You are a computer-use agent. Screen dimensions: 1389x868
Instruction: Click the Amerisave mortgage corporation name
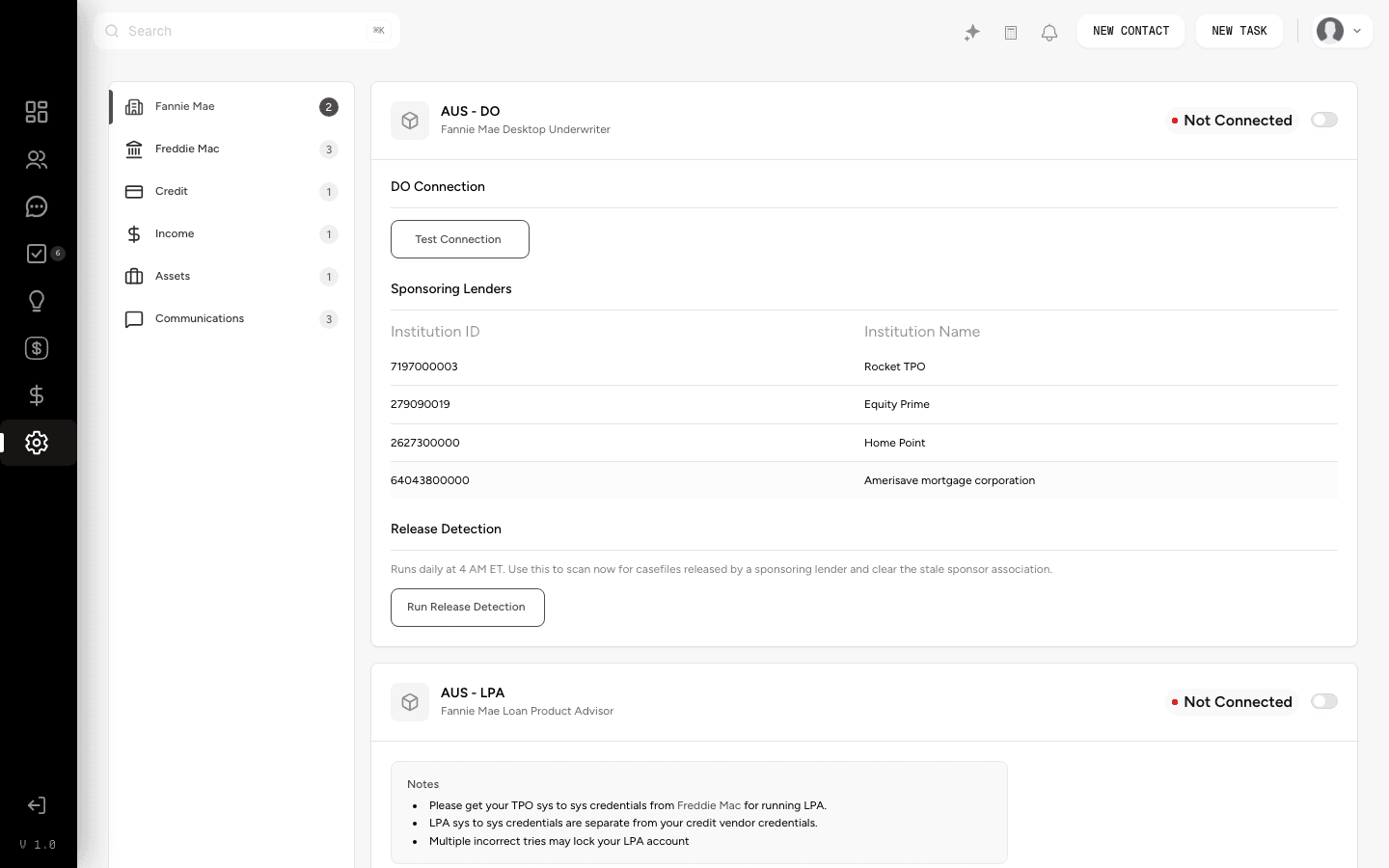[950, 480]
